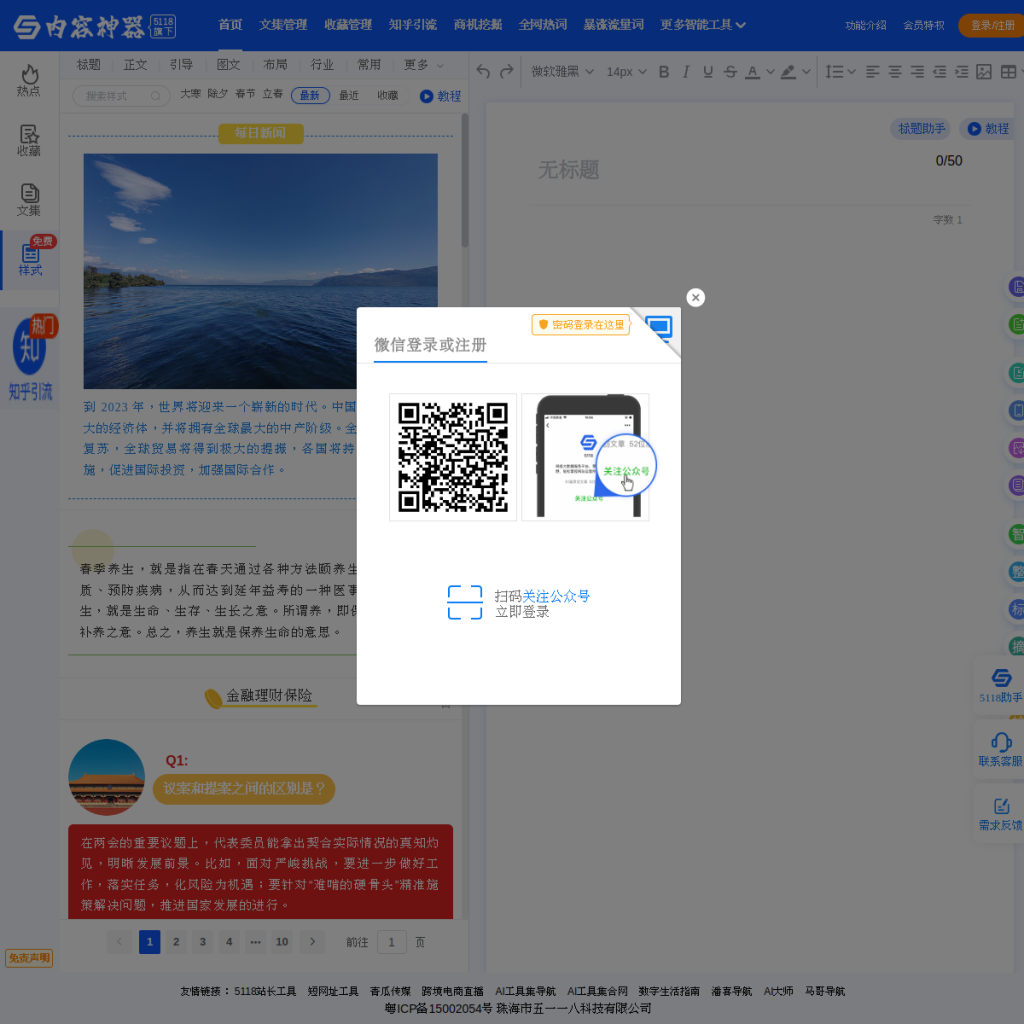This screenshot has width=1024, height=1024.
Task: Select the 行业 style tab
Action: [322, 65]
